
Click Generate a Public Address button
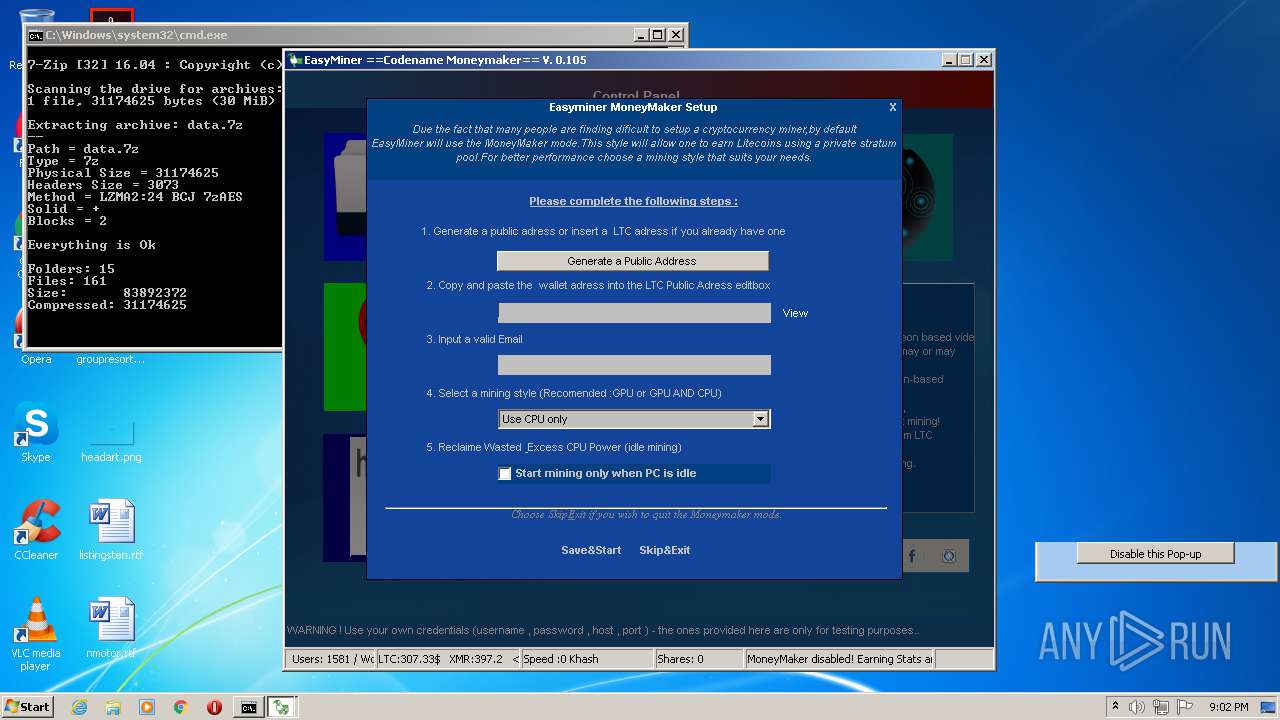click(632, 261)
